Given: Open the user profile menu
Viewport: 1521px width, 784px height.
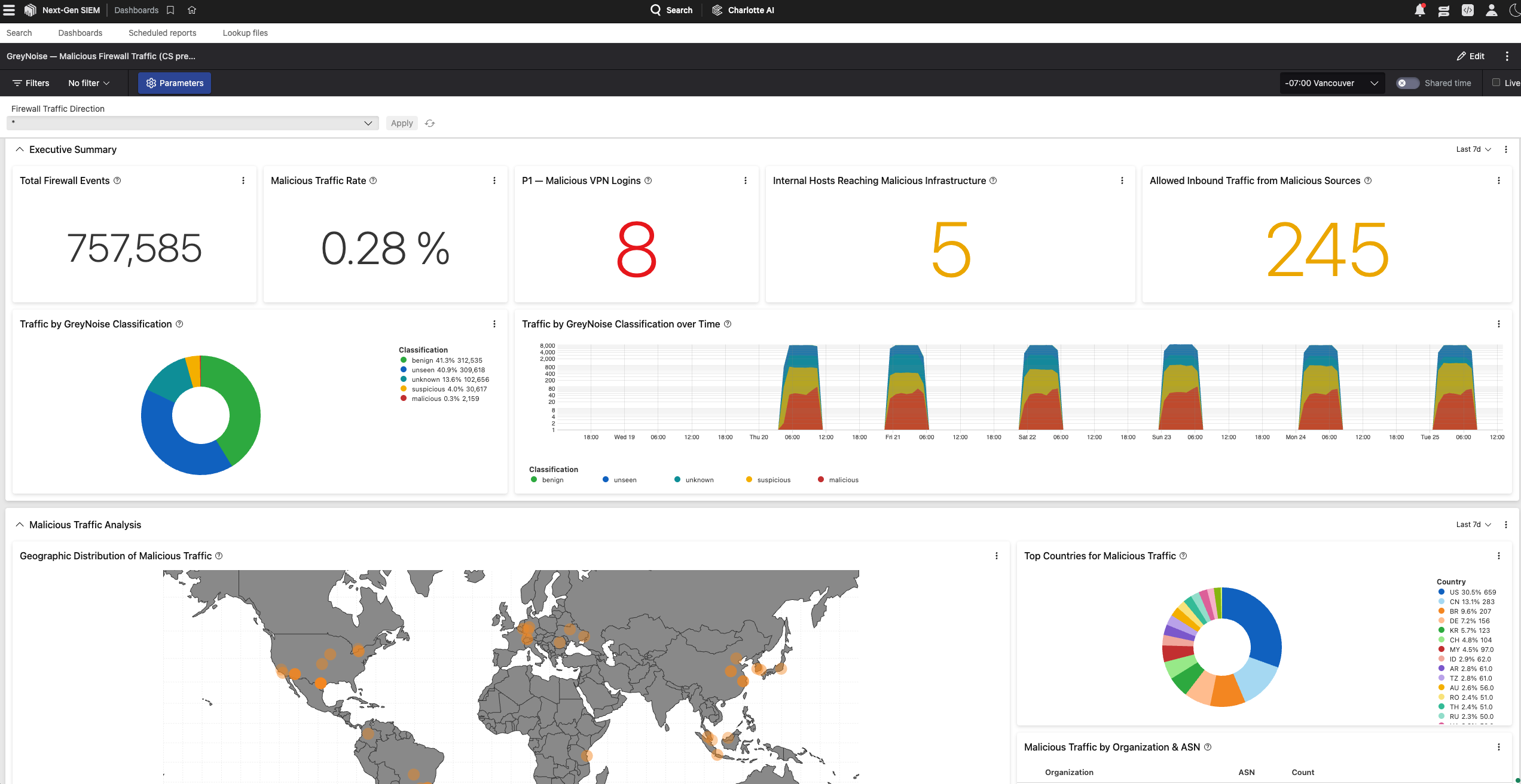Looking at the screenshot, I should [x=1492, y=10].
